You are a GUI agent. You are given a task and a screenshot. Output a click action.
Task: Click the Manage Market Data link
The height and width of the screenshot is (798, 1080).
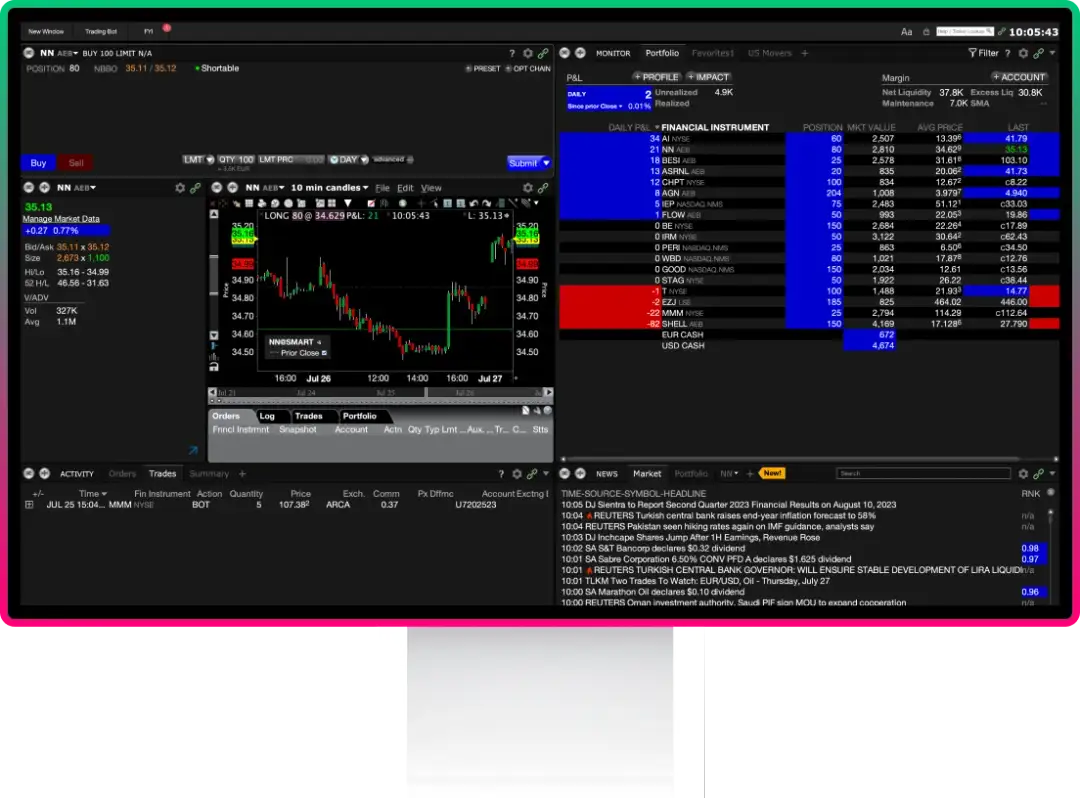pos(61,219)
